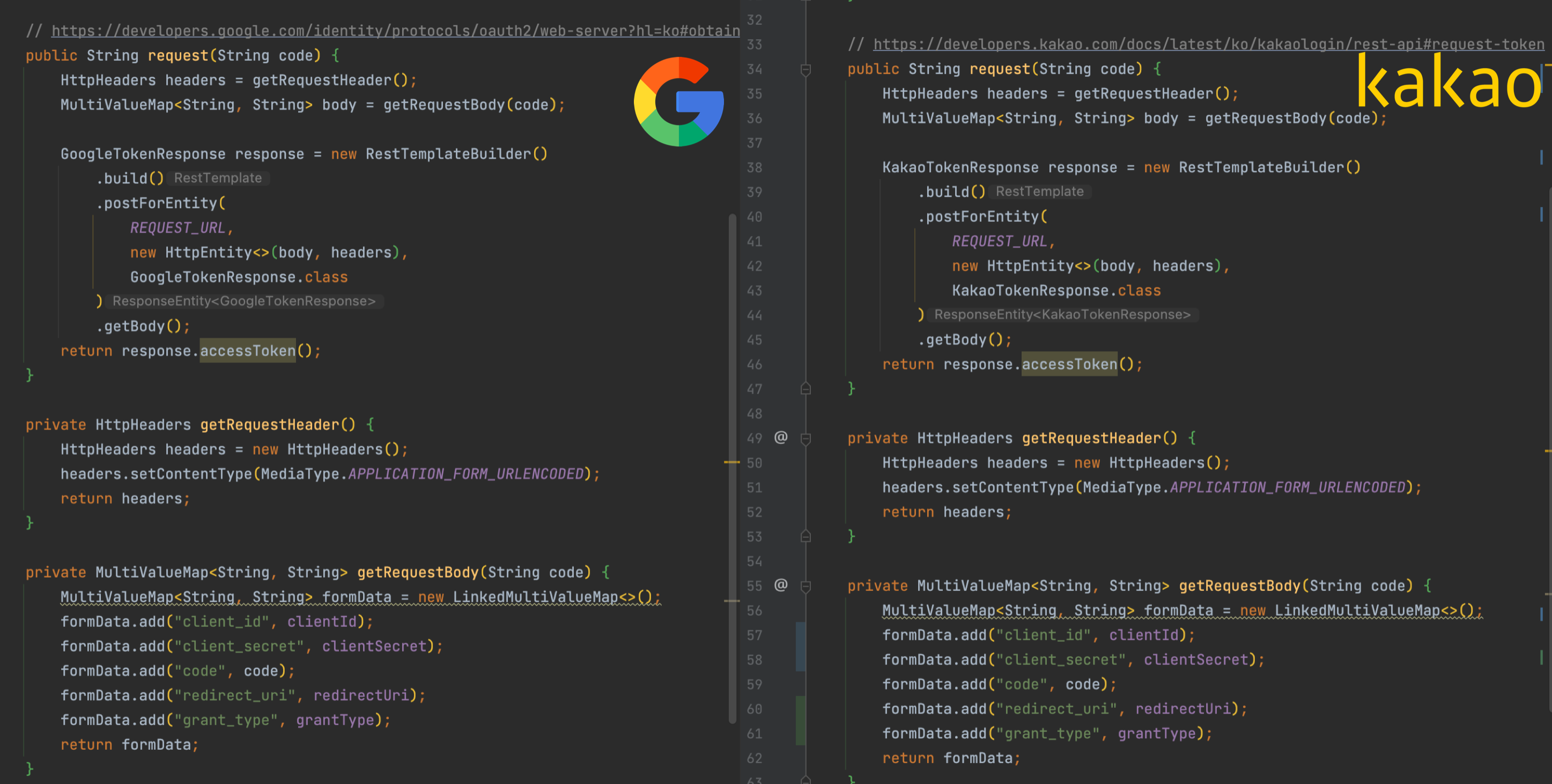Collapse getRequestHeader fold arrow at line 49
Viewport: 1552px width, 784px height.
click(x=805, y=439)
